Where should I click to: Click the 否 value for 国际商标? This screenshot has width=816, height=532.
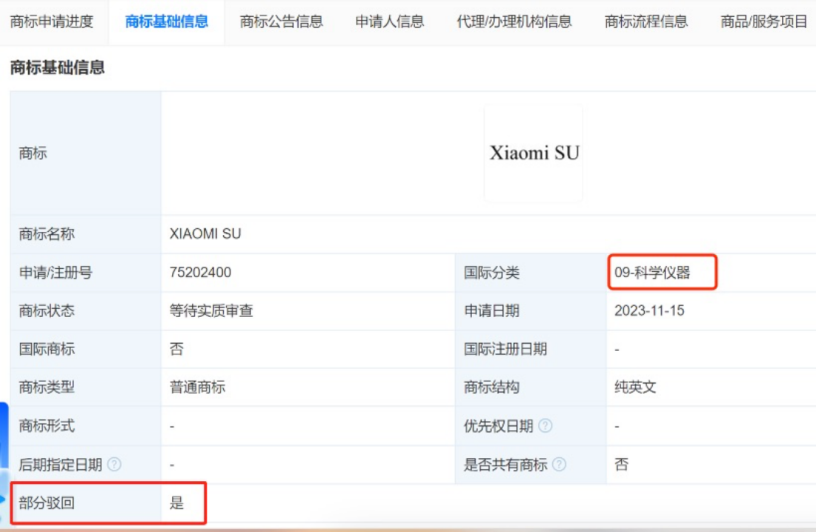tap(176, 349)
